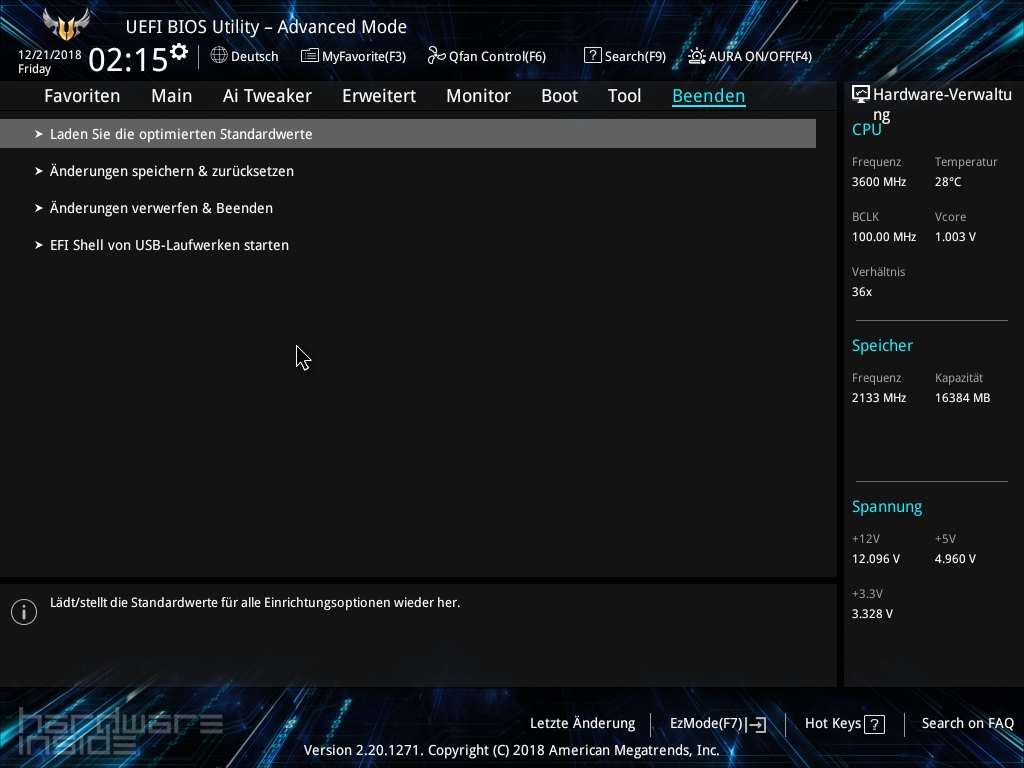The width and height of the screenshot is (1024, 768).
Task: Open Hot Keys label
Action: pos(833,724)
